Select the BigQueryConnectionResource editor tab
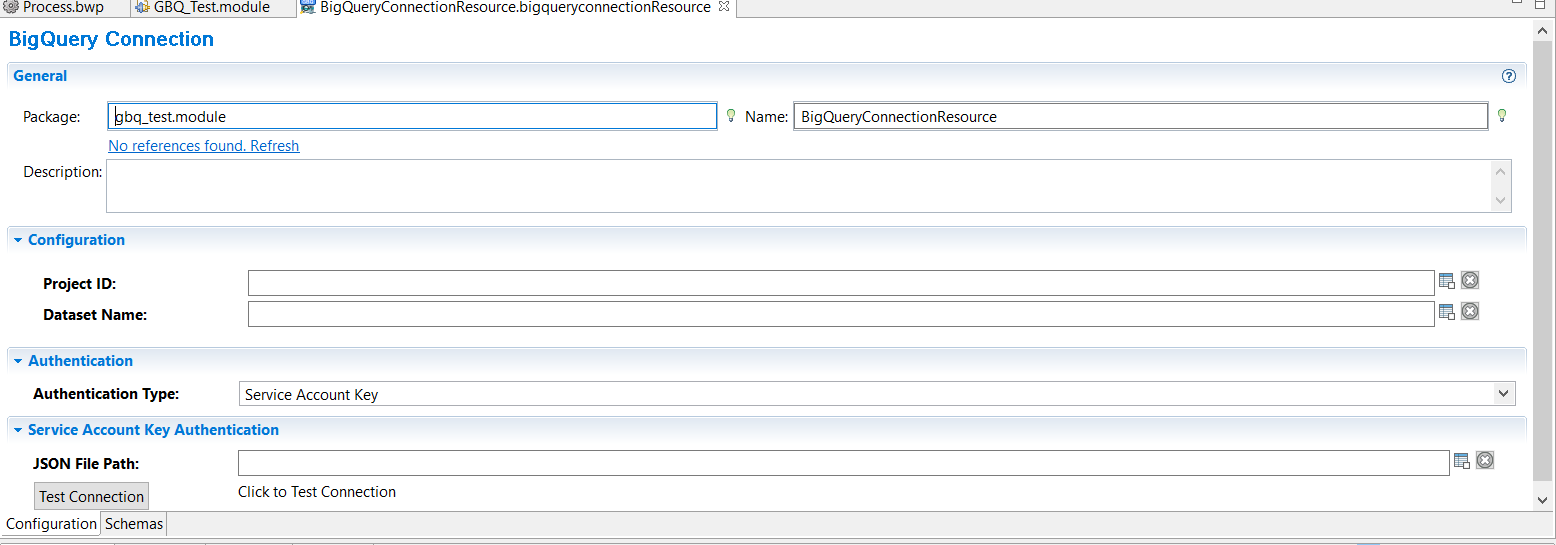The image size is (1556, 545). 516,7
